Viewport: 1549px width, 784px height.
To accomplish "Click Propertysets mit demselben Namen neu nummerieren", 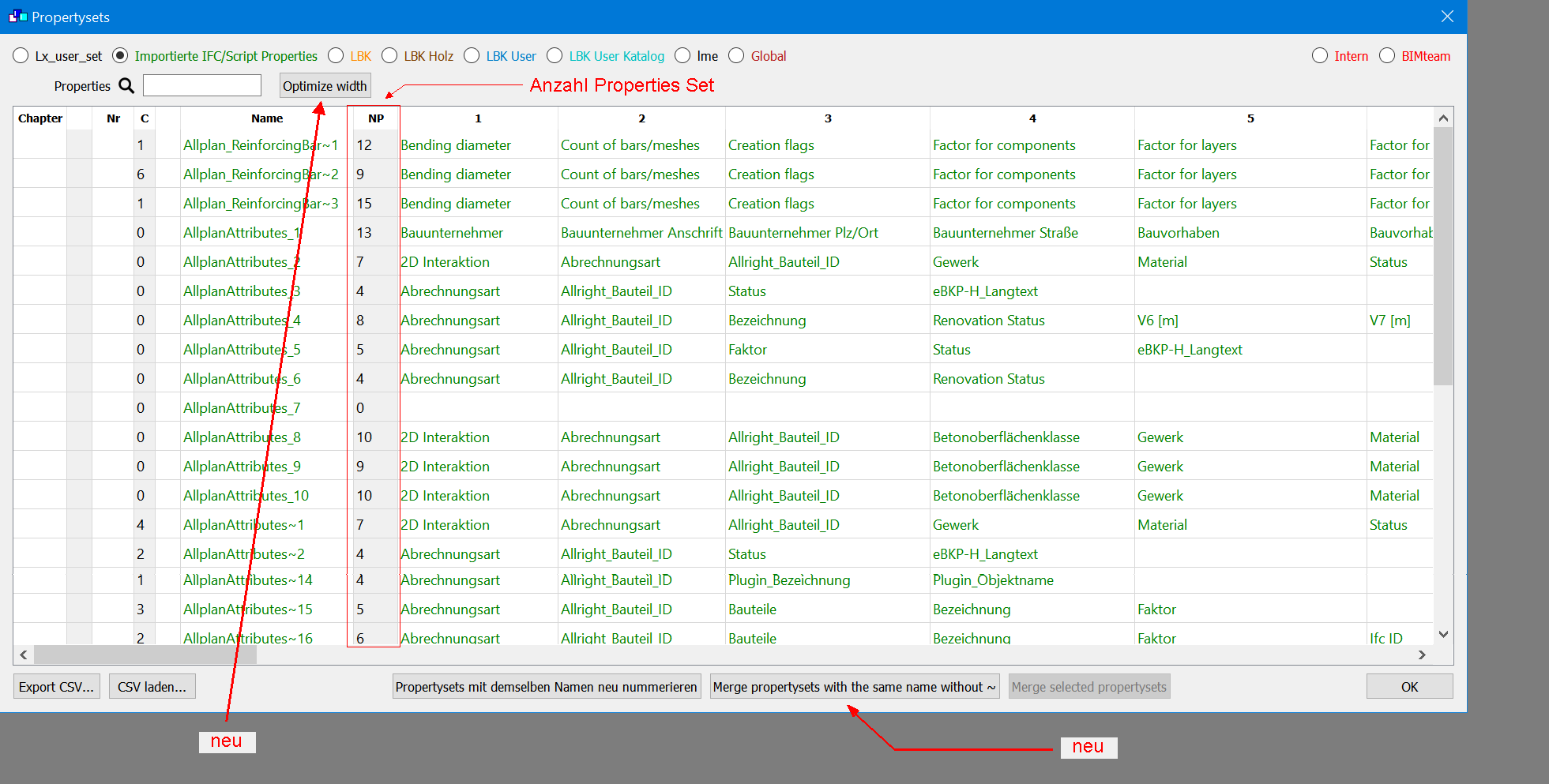I will click(547, 686).
